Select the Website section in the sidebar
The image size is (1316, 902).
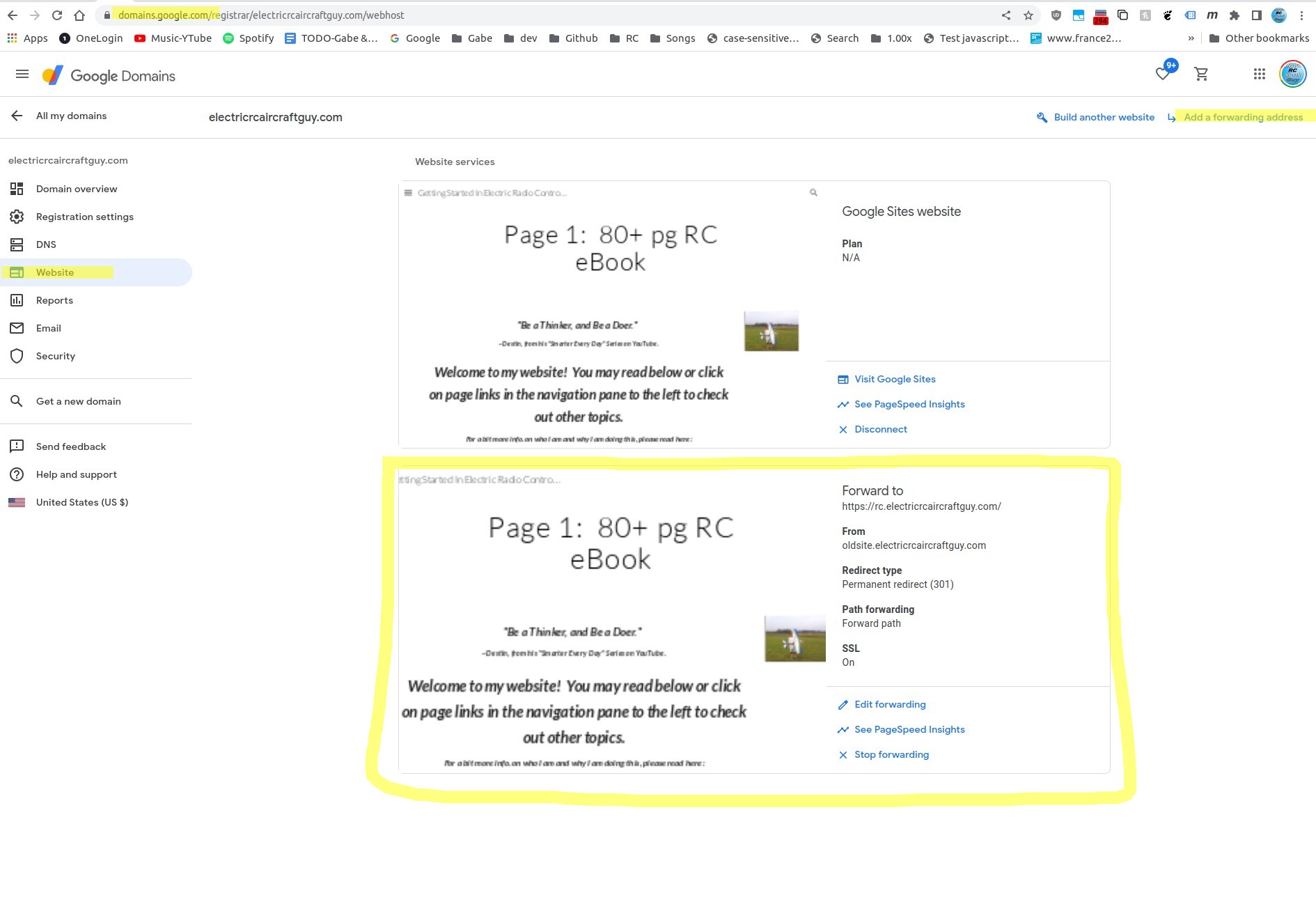55,272
